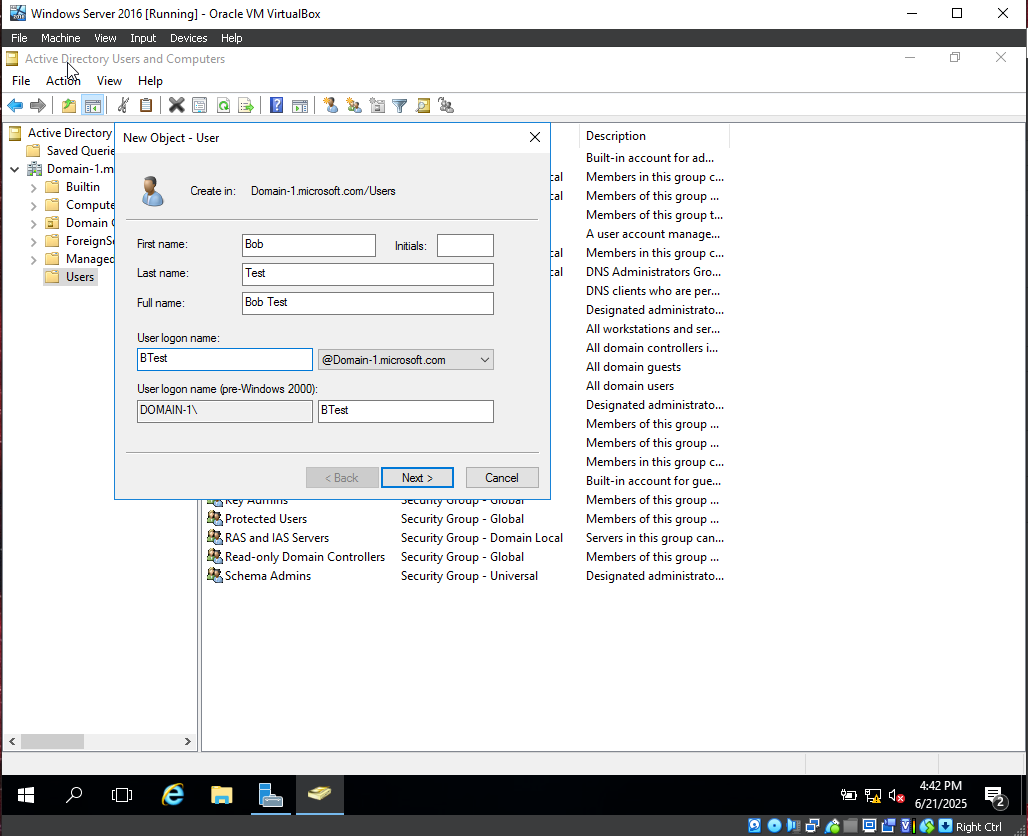Click the green Refresh toolbar icon
The height and width of the screenshot is (836, 1028).
[x=223, y=106]
